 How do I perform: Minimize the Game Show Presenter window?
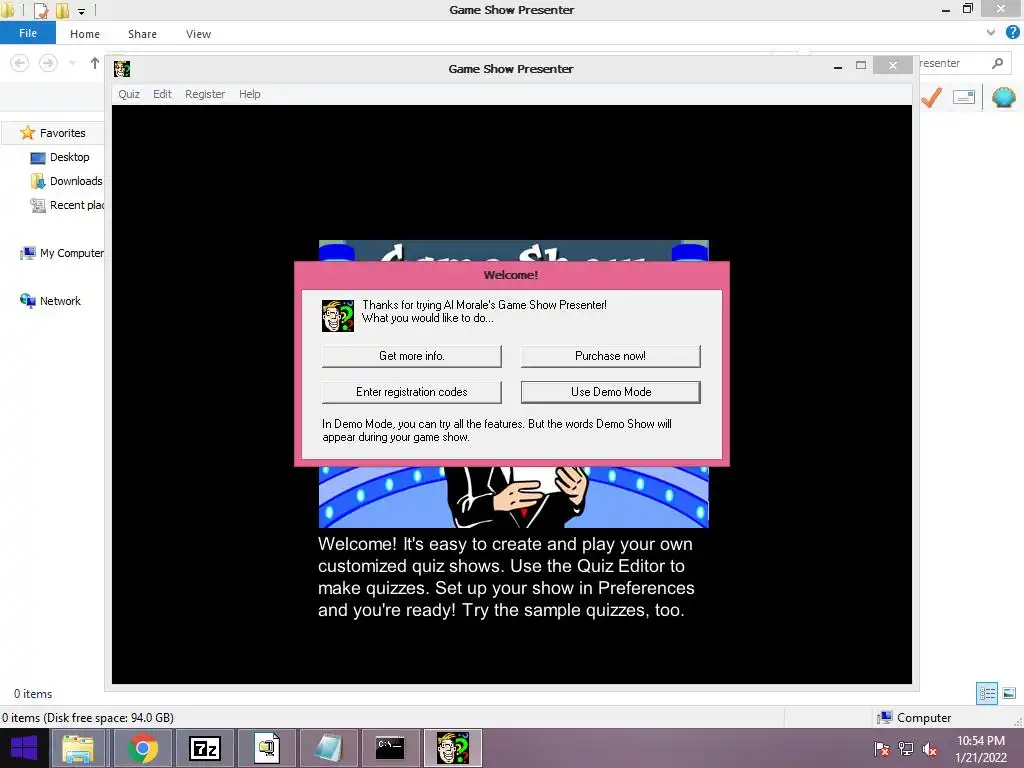[838, 66]
